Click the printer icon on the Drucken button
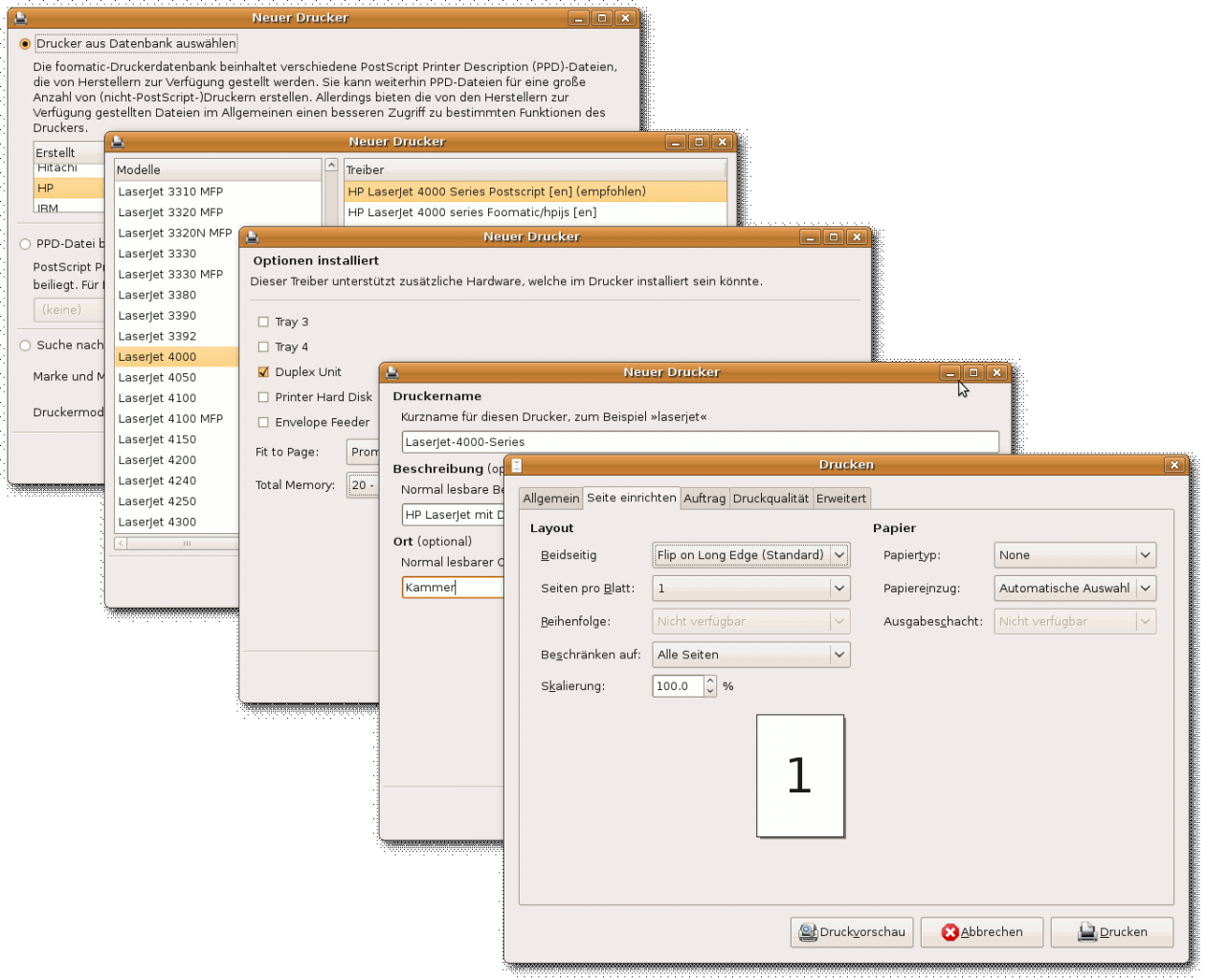 click(1087, 932)
